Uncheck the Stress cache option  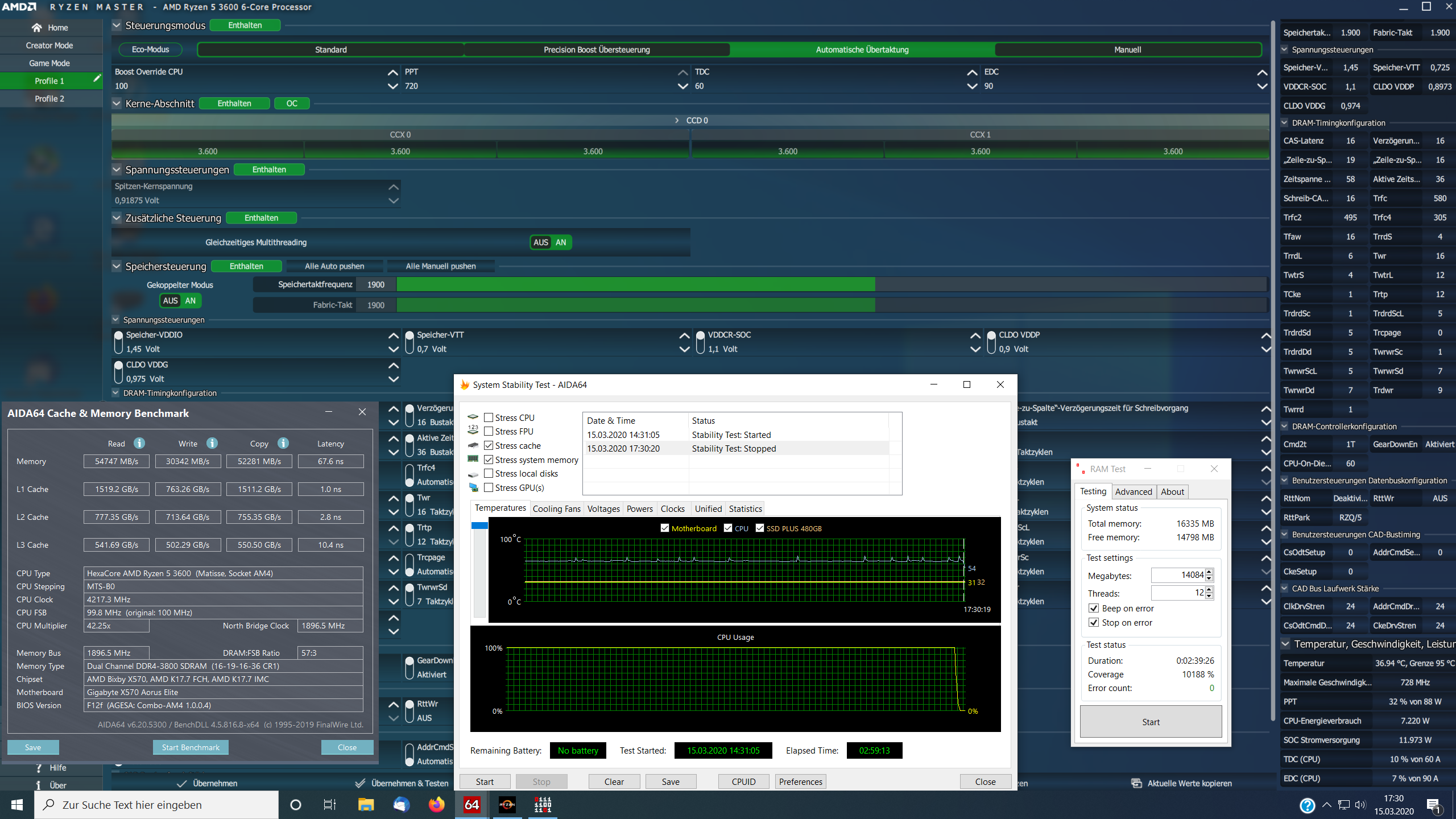pyautogui.click(x=489, y=445)
